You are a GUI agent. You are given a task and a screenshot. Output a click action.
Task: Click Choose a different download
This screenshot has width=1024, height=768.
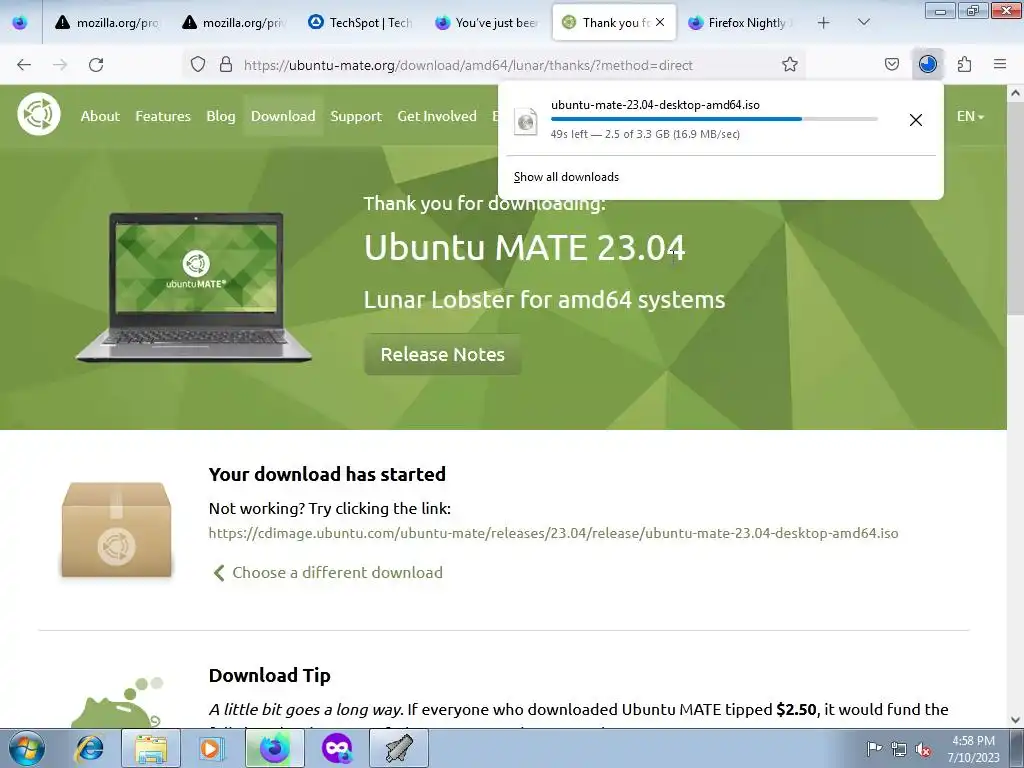click(x=328, y=573)
